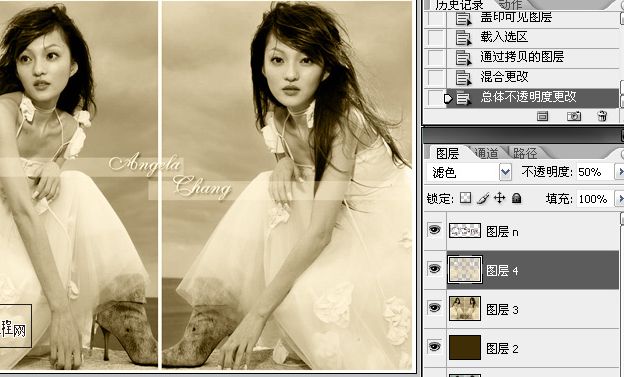Click the 不透明度 50% value field
Image resolution: width=624 pixels, height=377 pixels.
[x=594, y=172]
